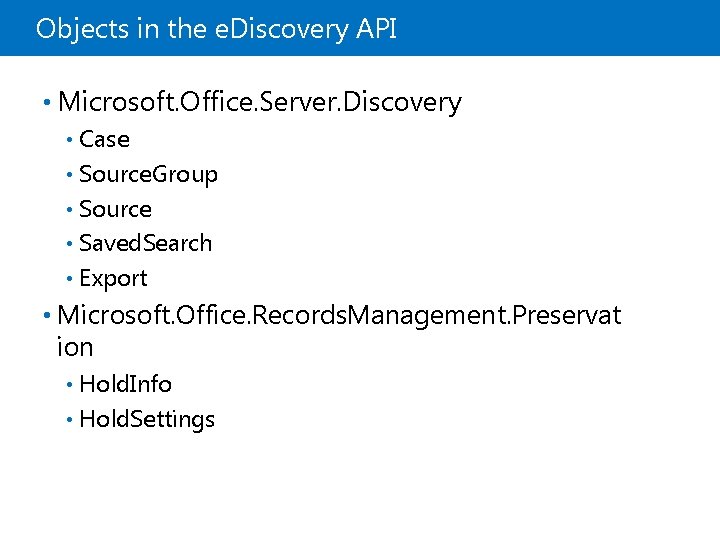Viewport: 720px width, 540px height.
Task: Click the bullet marker beside 'SourceGroup'
Action: point(69,174)
